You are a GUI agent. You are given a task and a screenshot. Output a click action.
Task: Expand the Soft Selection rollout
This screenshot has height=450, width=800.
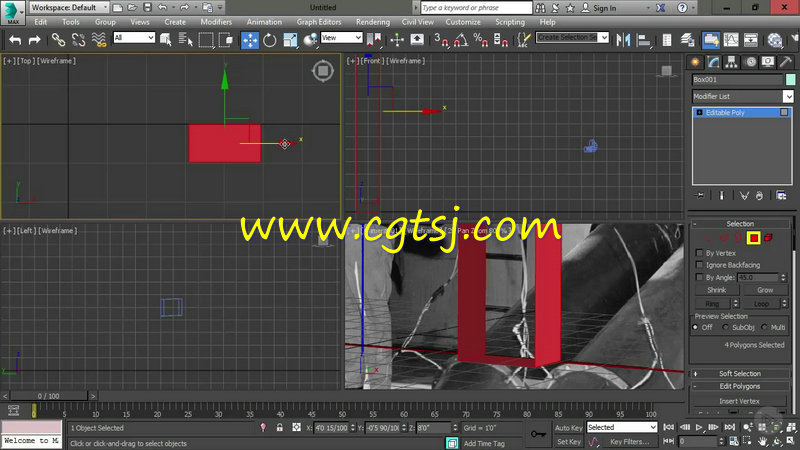(740, 373)
